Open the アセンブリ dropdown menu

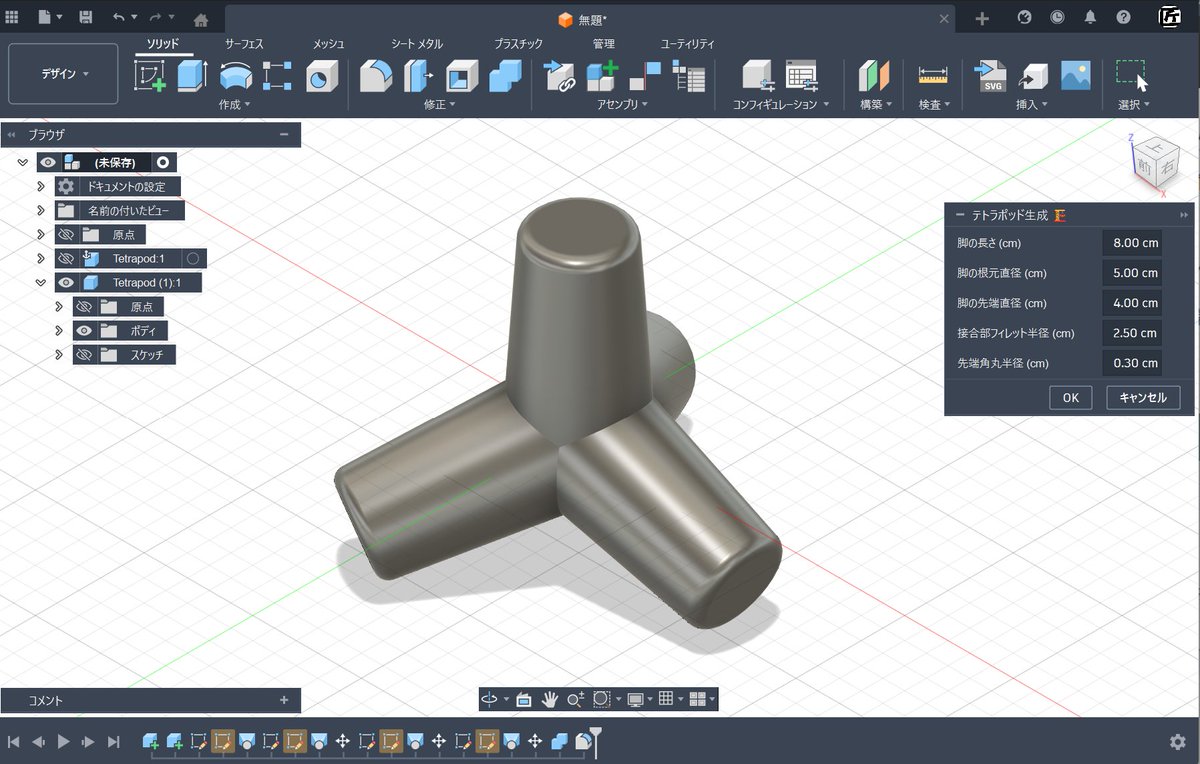[623, 104]
